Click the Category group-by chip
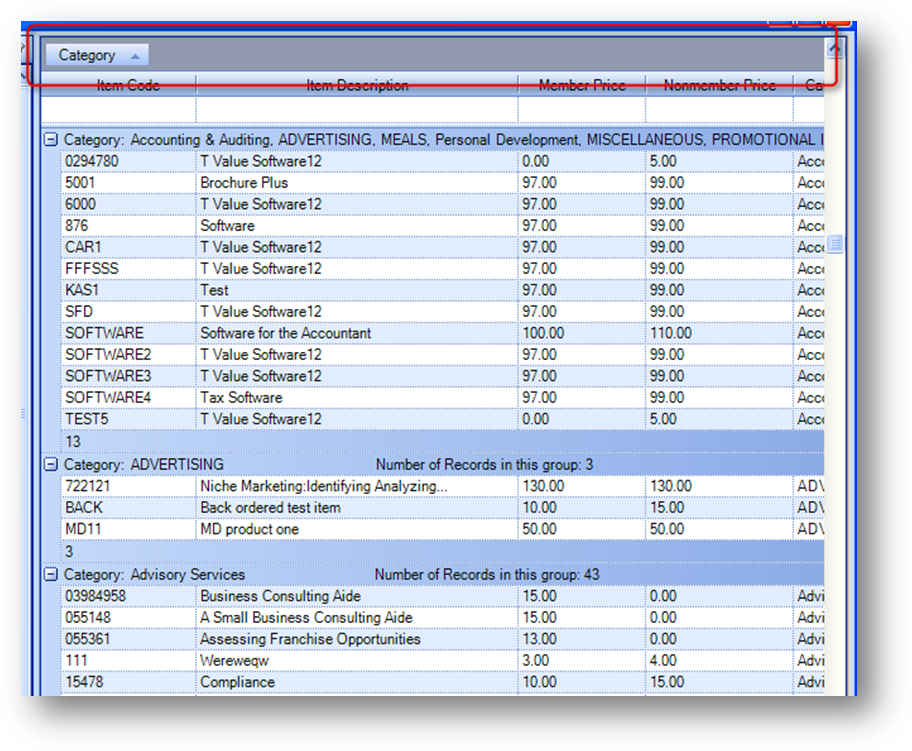This screenshot has width=912, height=751. point(97,55)
